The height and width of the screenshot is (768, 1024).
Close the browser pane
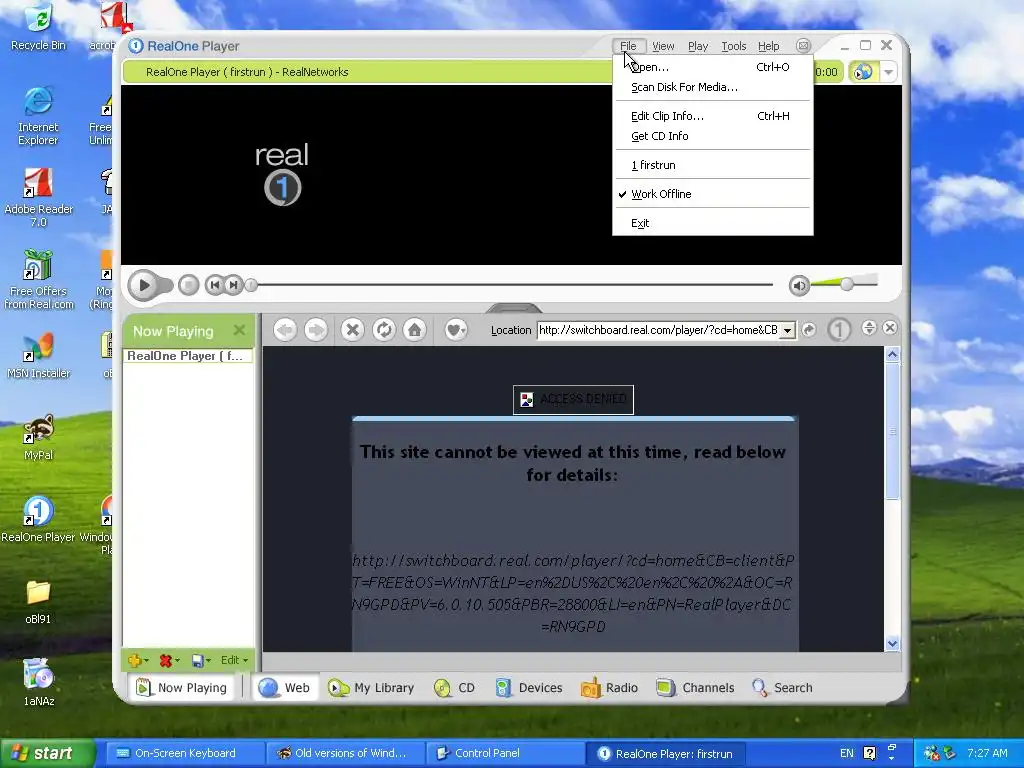tap(889, 328)
